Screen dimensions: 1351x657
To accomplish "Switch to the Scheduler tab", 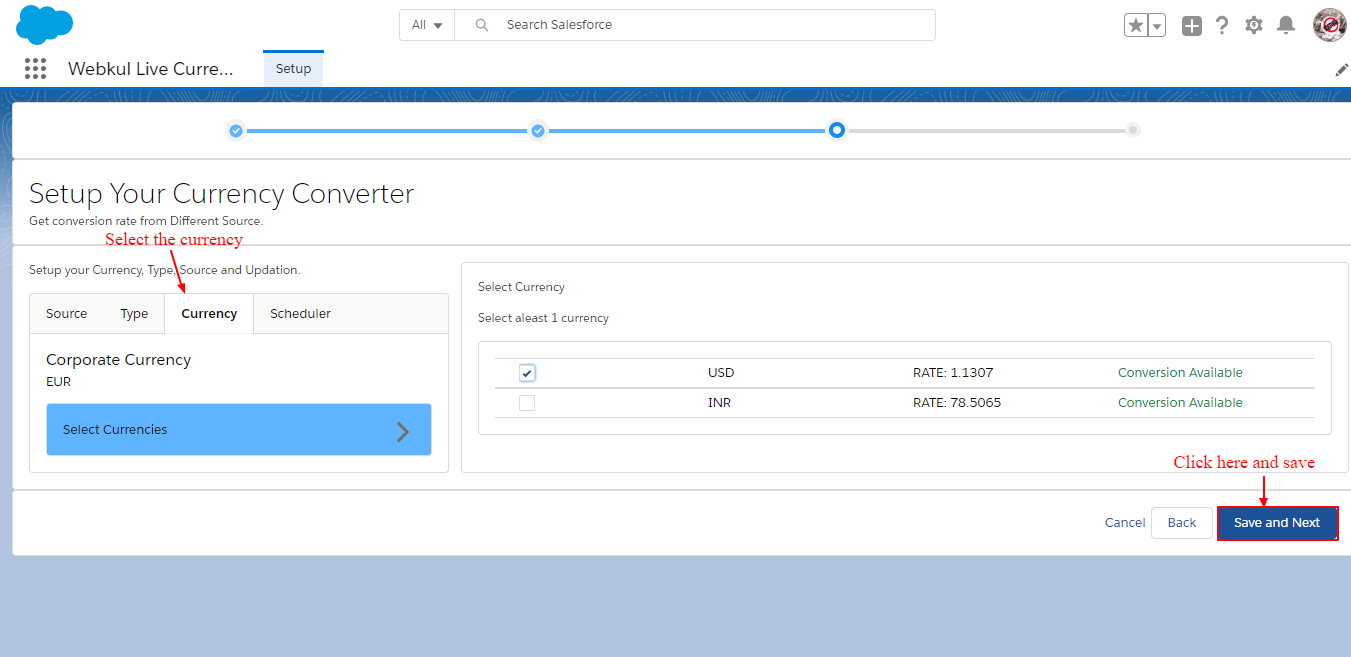I will click(x=300, y=314).
